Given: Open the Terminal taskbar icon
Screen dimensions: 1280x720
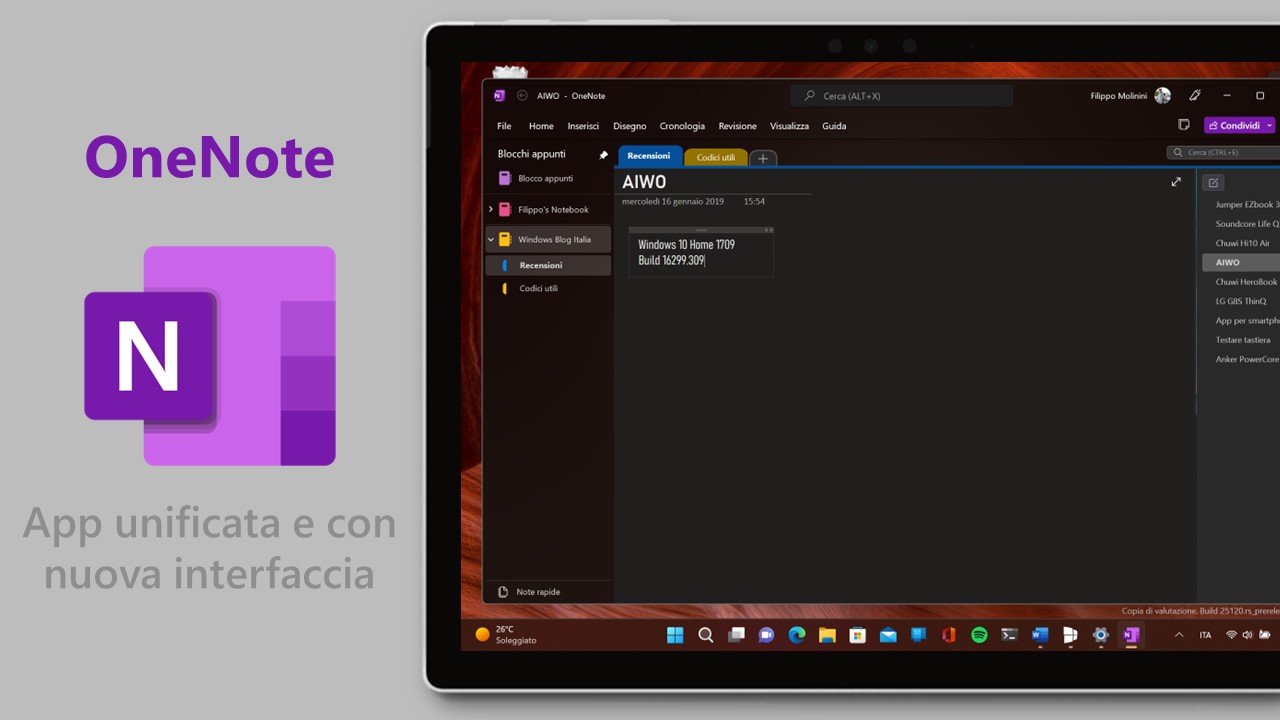Looking at the screenshot, I should [1010, 635].
